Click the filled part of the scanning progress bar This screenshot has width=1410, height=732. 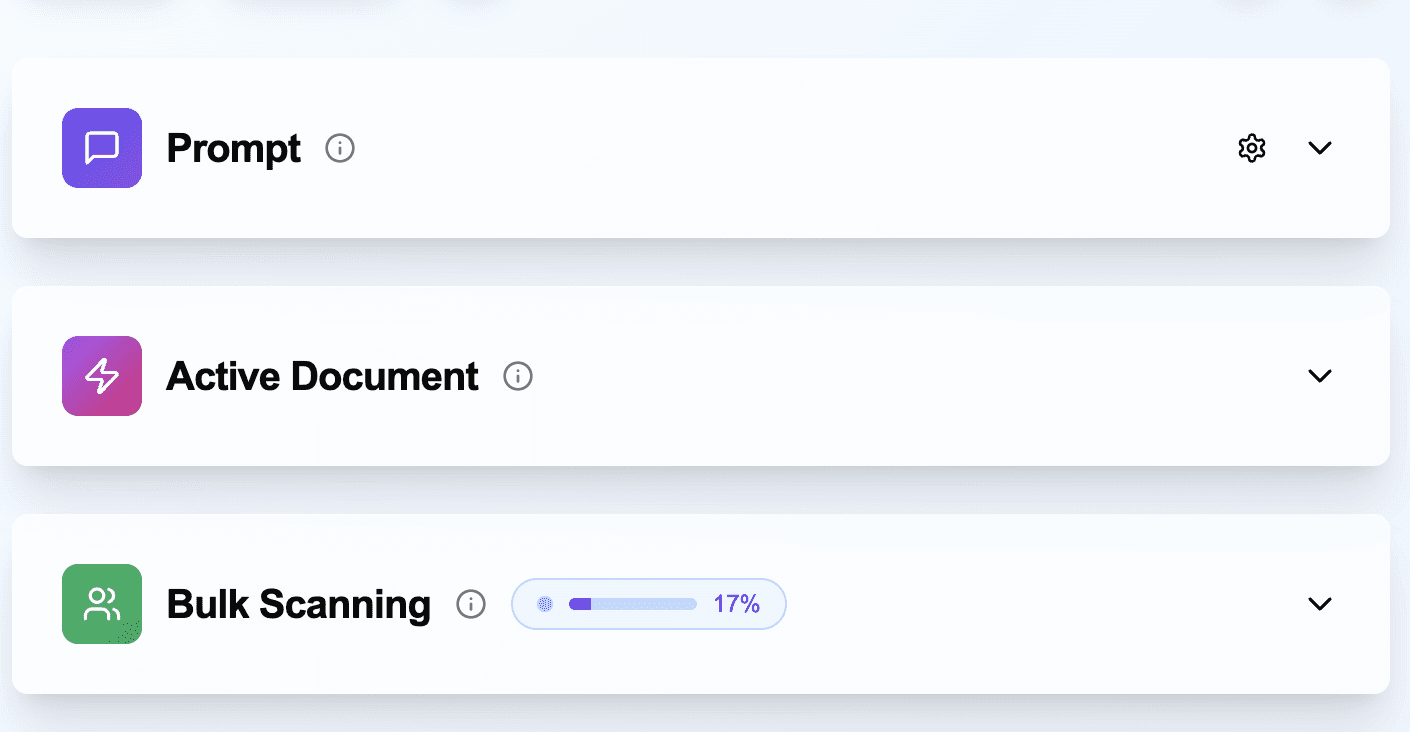point(580,604)
